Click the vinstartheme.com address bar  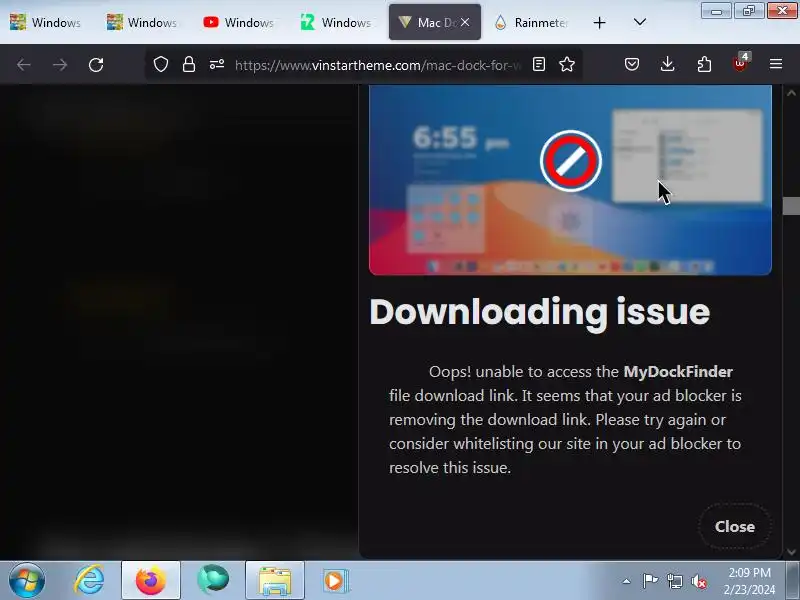point(378,65)
